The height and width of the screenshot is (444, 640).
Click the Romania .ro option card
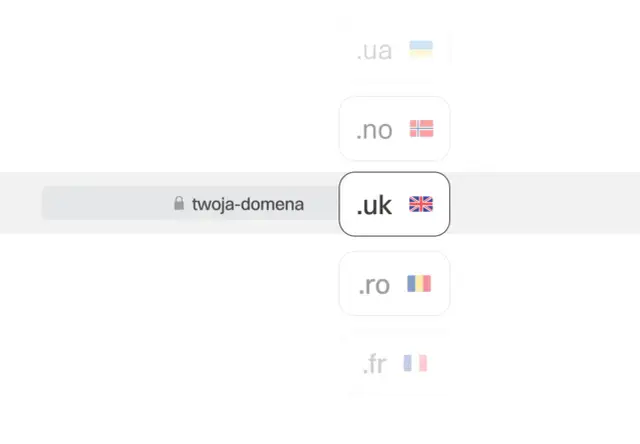pyautogui.click(x=394, y=305)
